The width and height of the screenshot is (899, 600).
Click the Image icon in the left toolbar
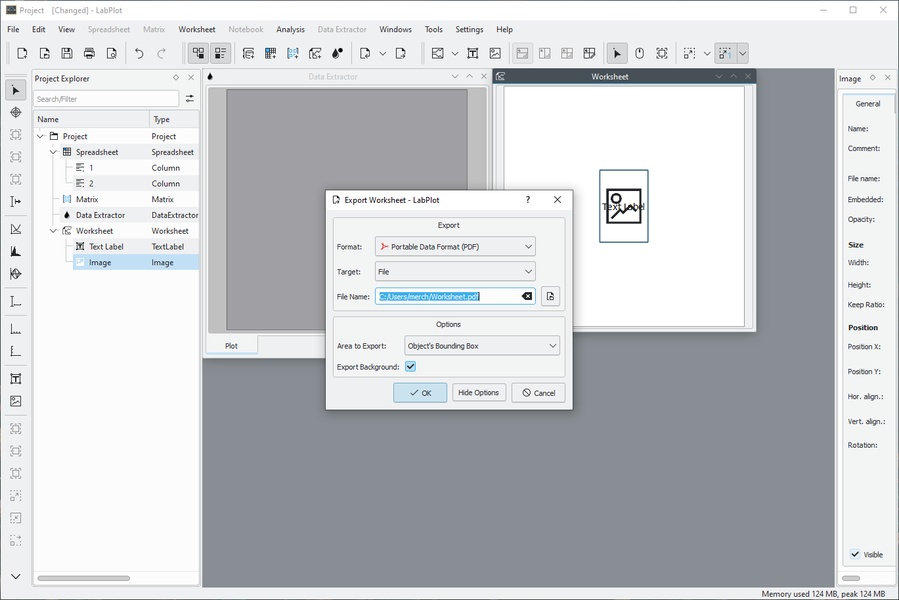[16, 401]
